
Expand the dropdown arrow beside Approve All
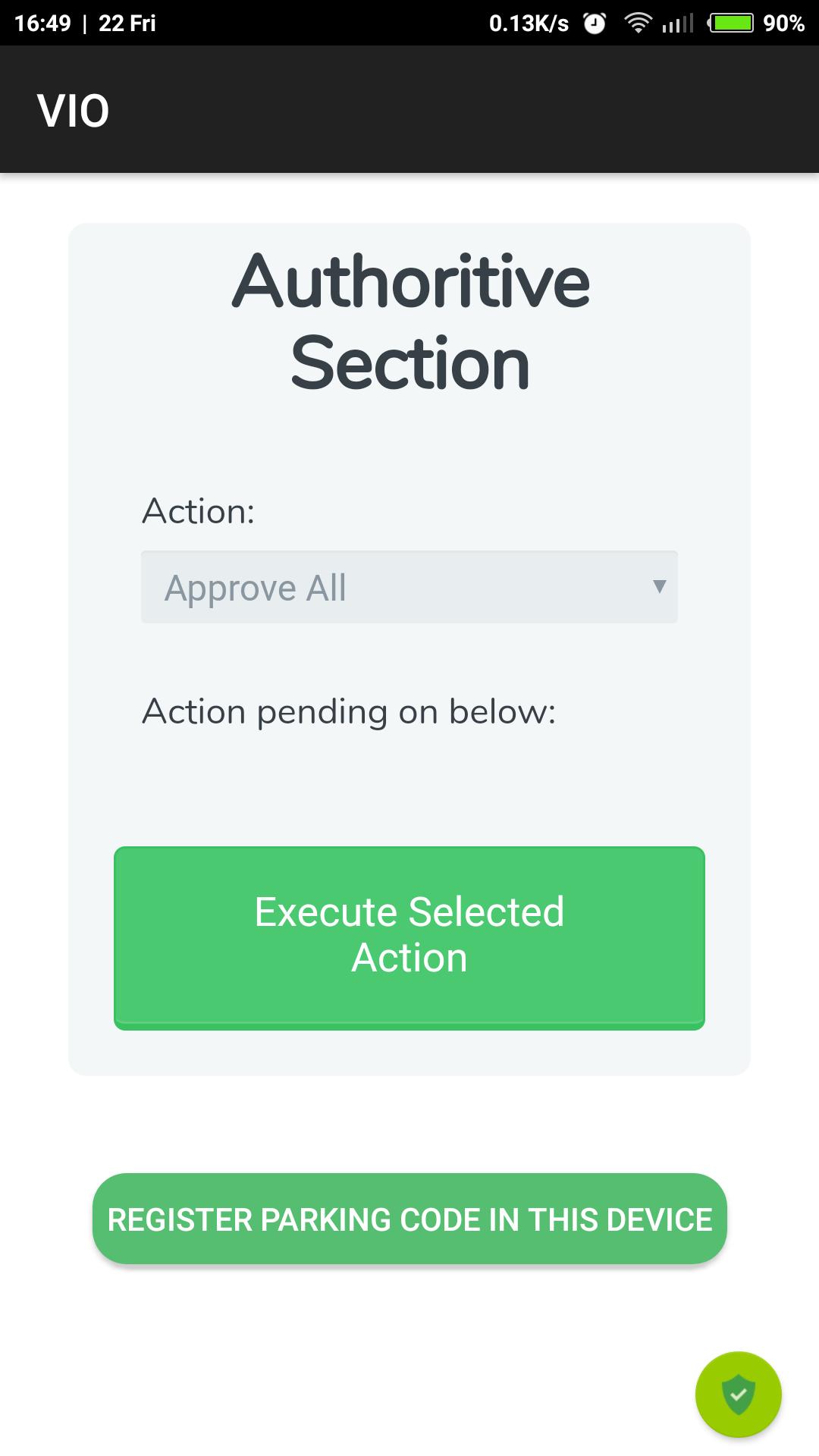point(659,586)
